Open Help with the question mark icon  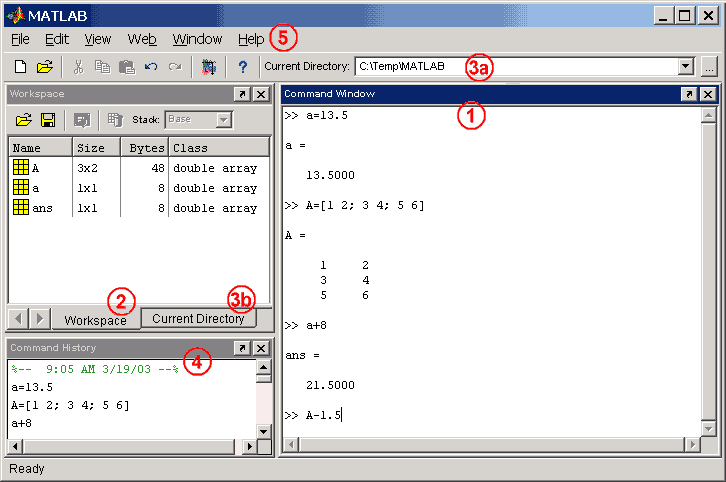click(x=243, y=67)
